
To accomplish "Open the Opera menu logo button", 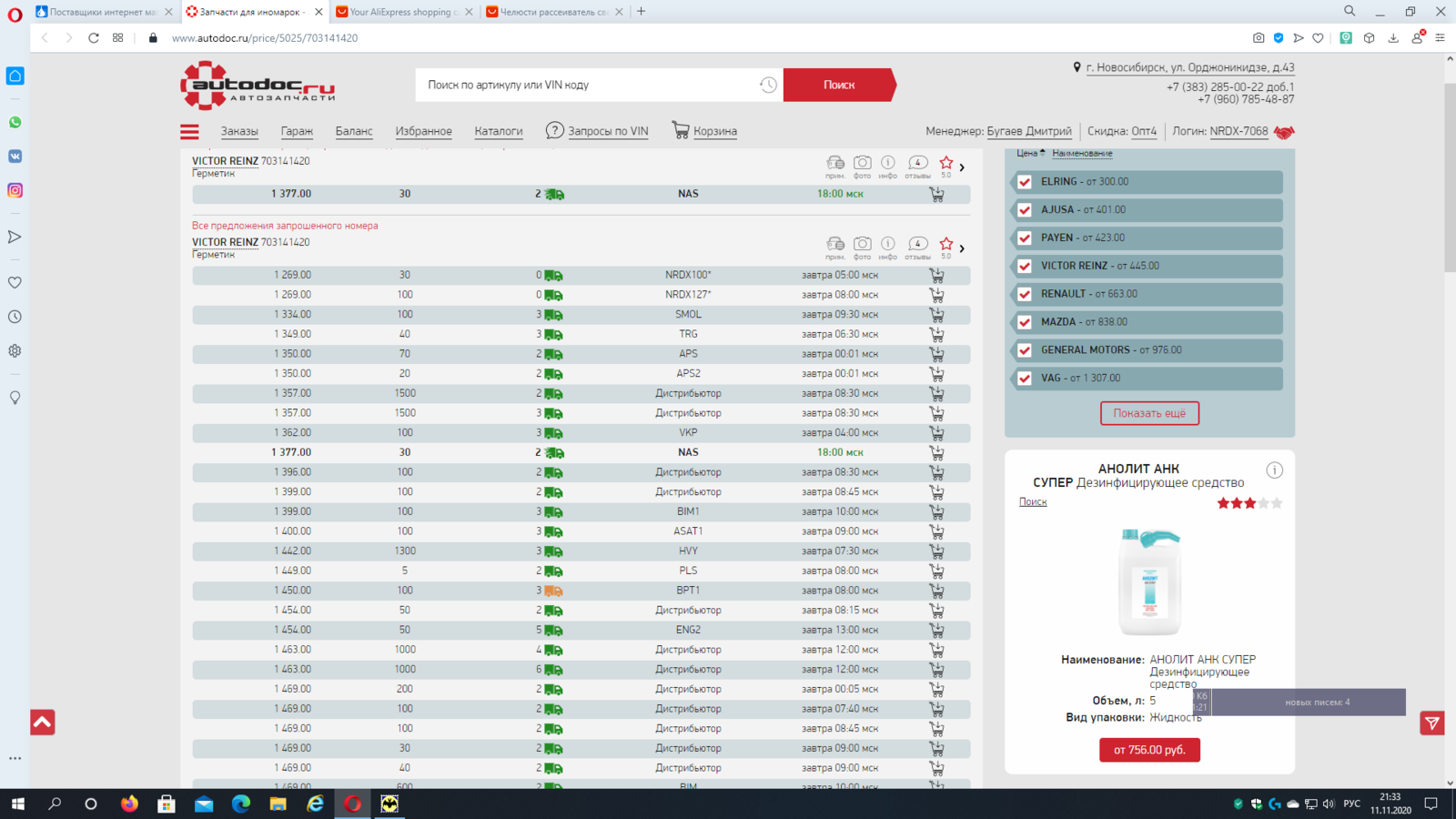I will point(15,15).
